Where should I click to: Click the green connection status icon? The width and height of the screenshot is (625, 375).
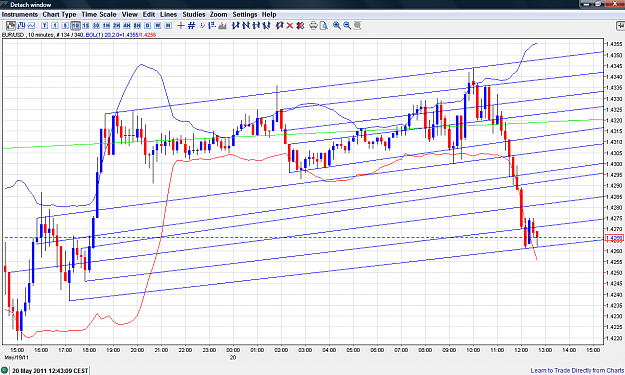4,371
